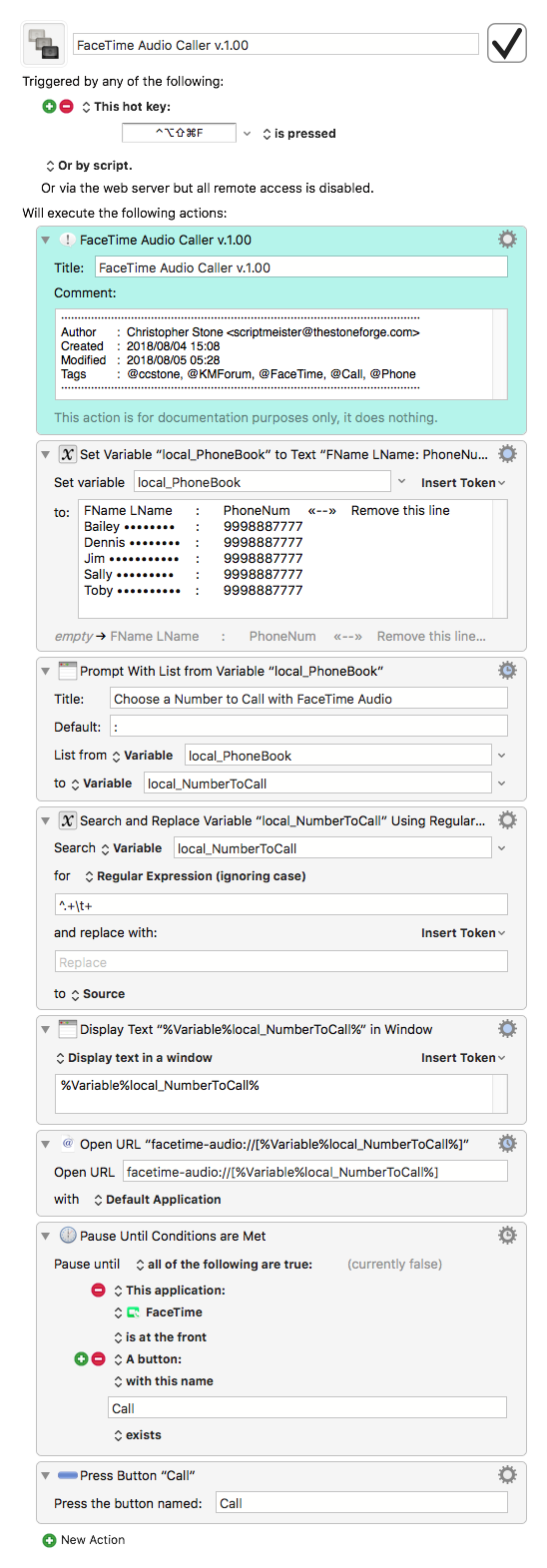Change Search source type Variable
Image resolution: width=547 pixels, height=1568 pixels.
(x=131, y=848)
